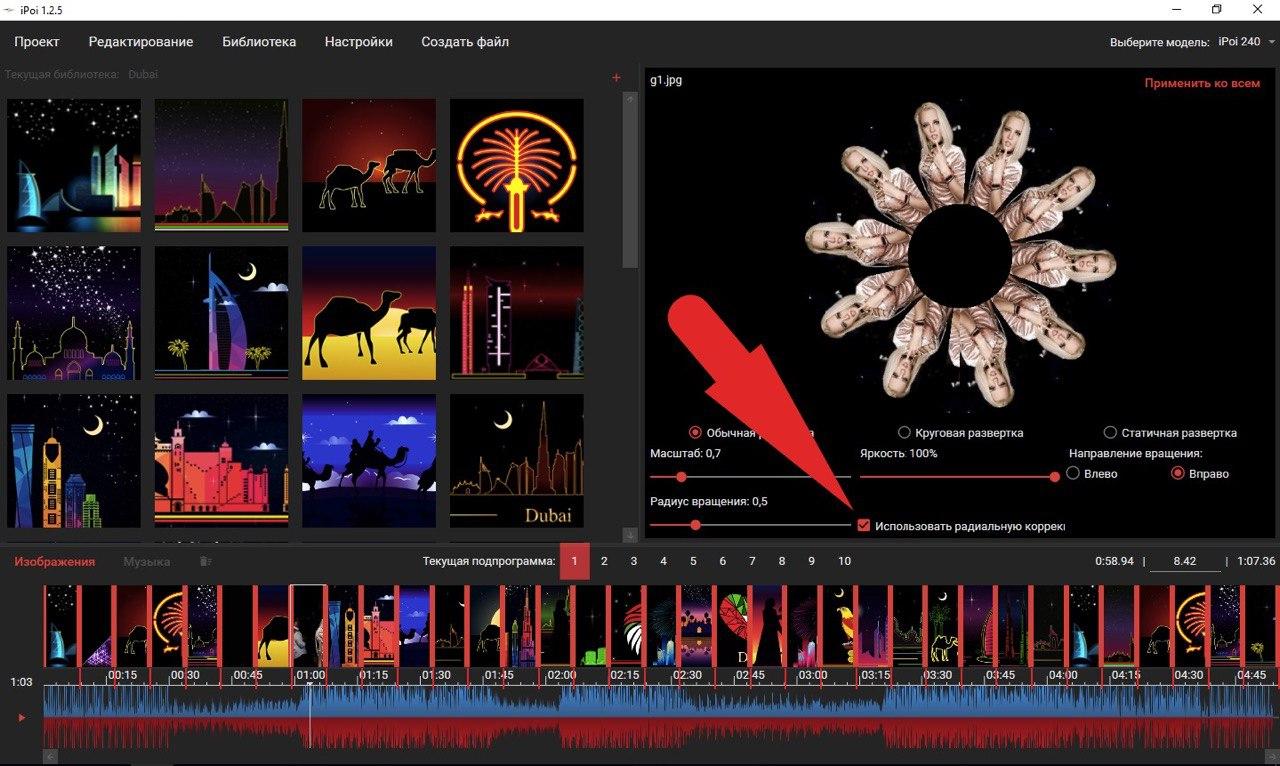Switch to subprogram 5

pos(693,561)
